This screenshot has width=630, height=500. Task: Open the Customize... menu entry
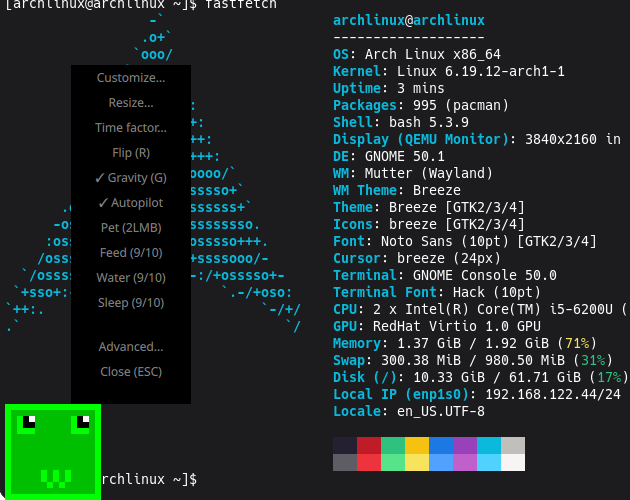pos(131,78)
